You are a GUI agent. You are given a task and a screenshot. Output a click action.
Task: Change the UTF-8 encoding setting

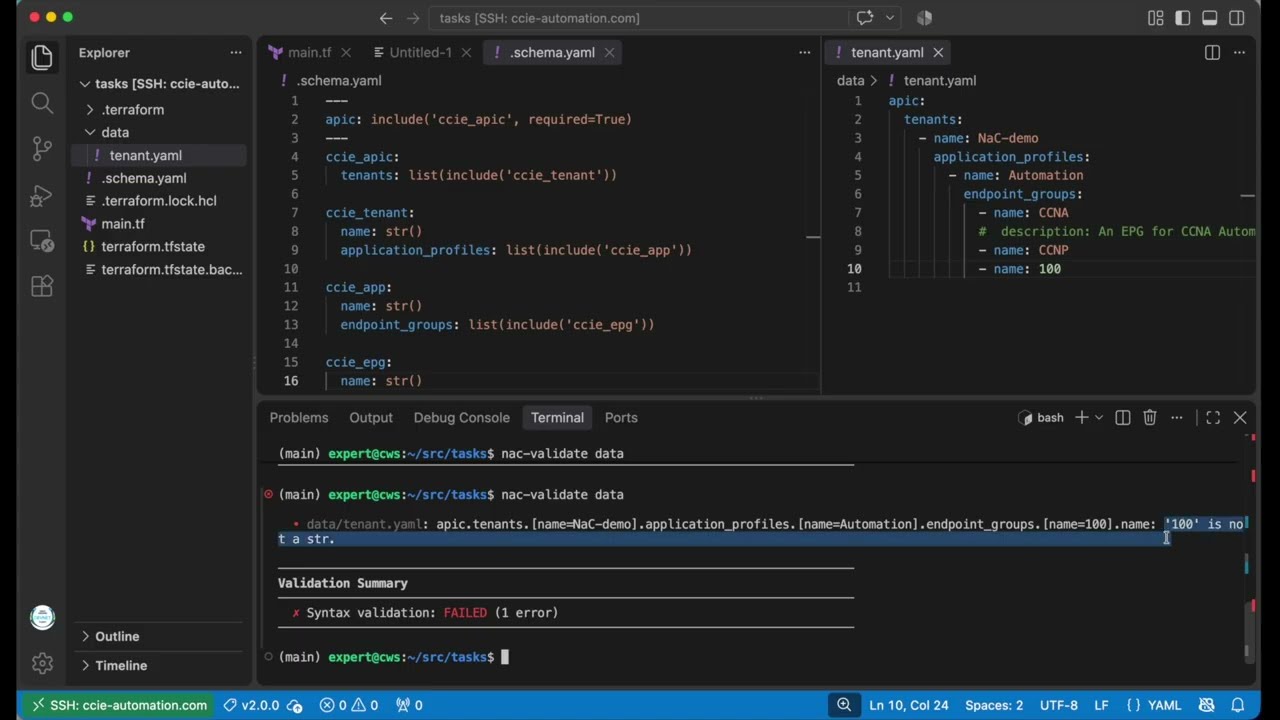coord(1059,705)
